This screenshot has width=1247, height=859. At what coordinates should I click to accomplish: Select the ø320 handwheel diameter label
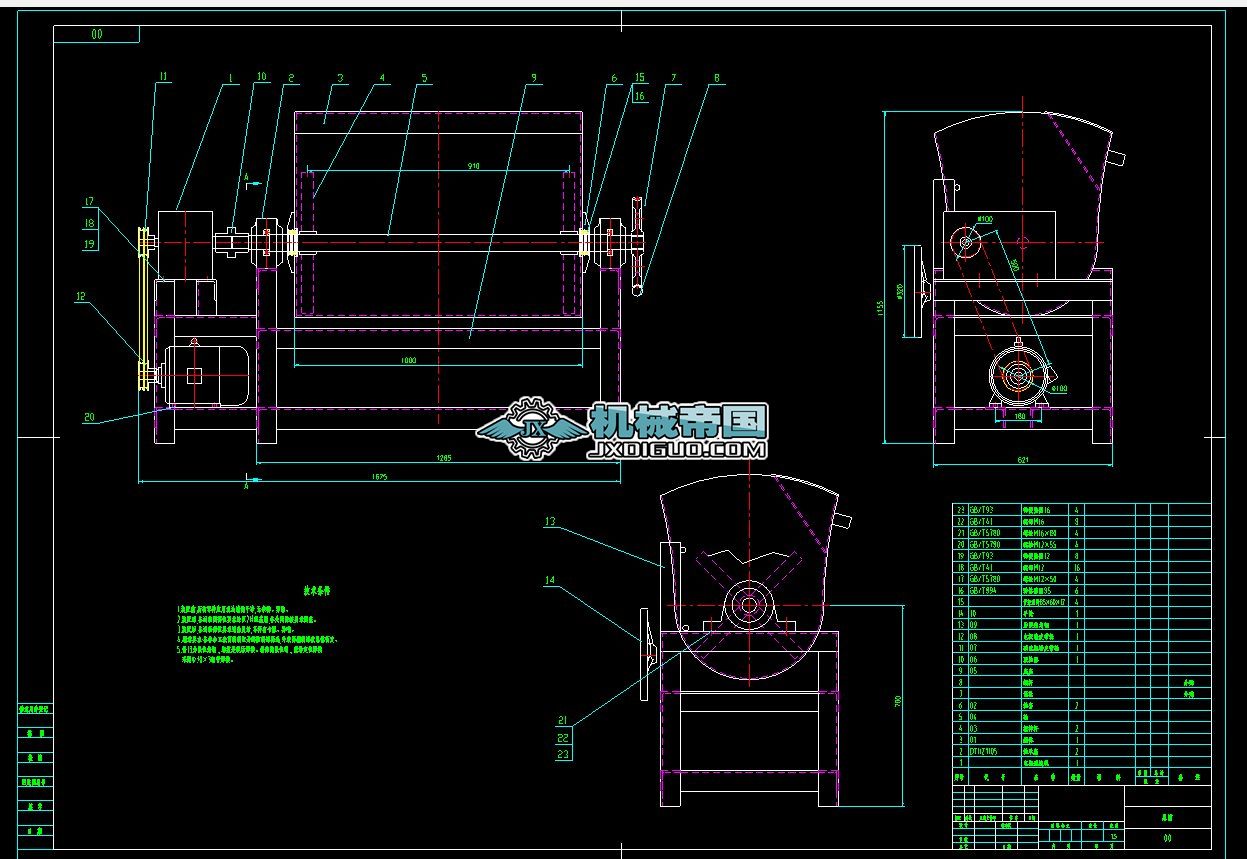point(899,293)
